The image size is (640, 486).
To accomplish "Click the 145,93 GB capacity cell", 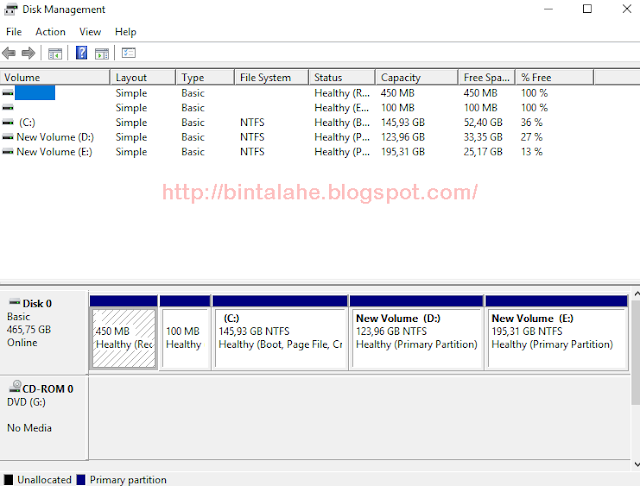I will [x=403, y=122].
